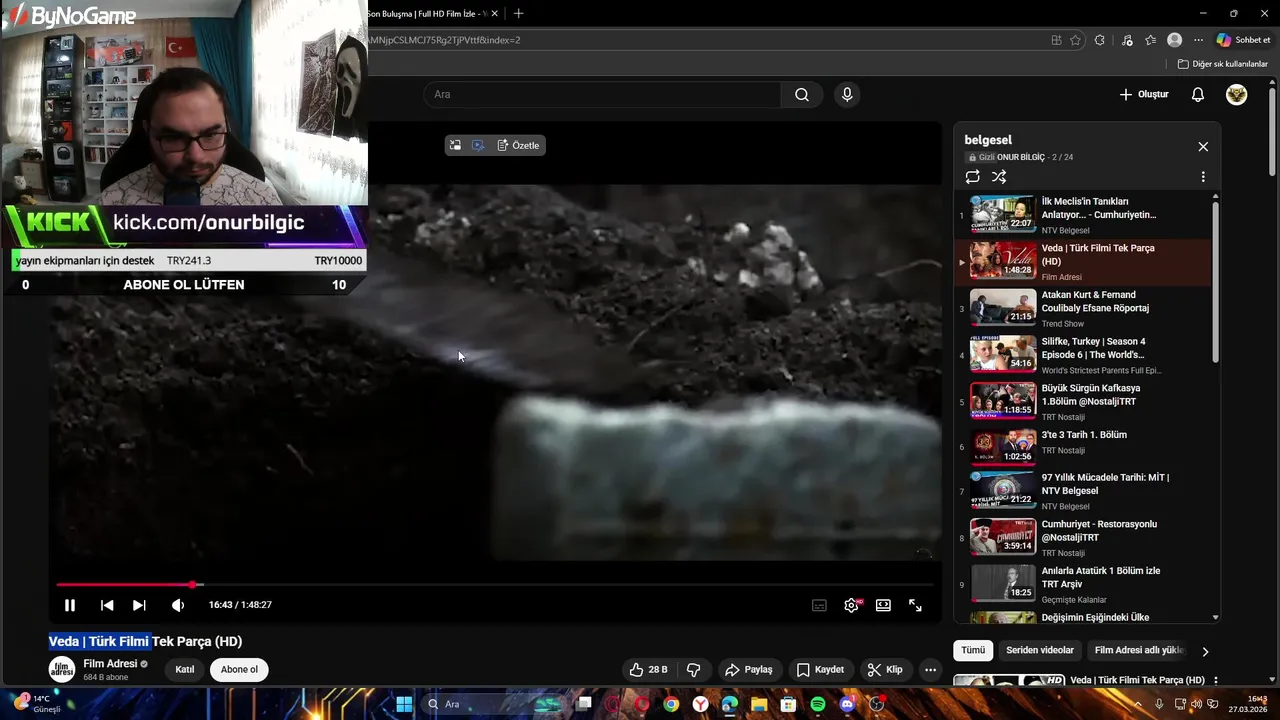Select the 'Seriden videolar' filter chip
Viewport: 1280px width, 720px height.
click(x=1040, y=650)
